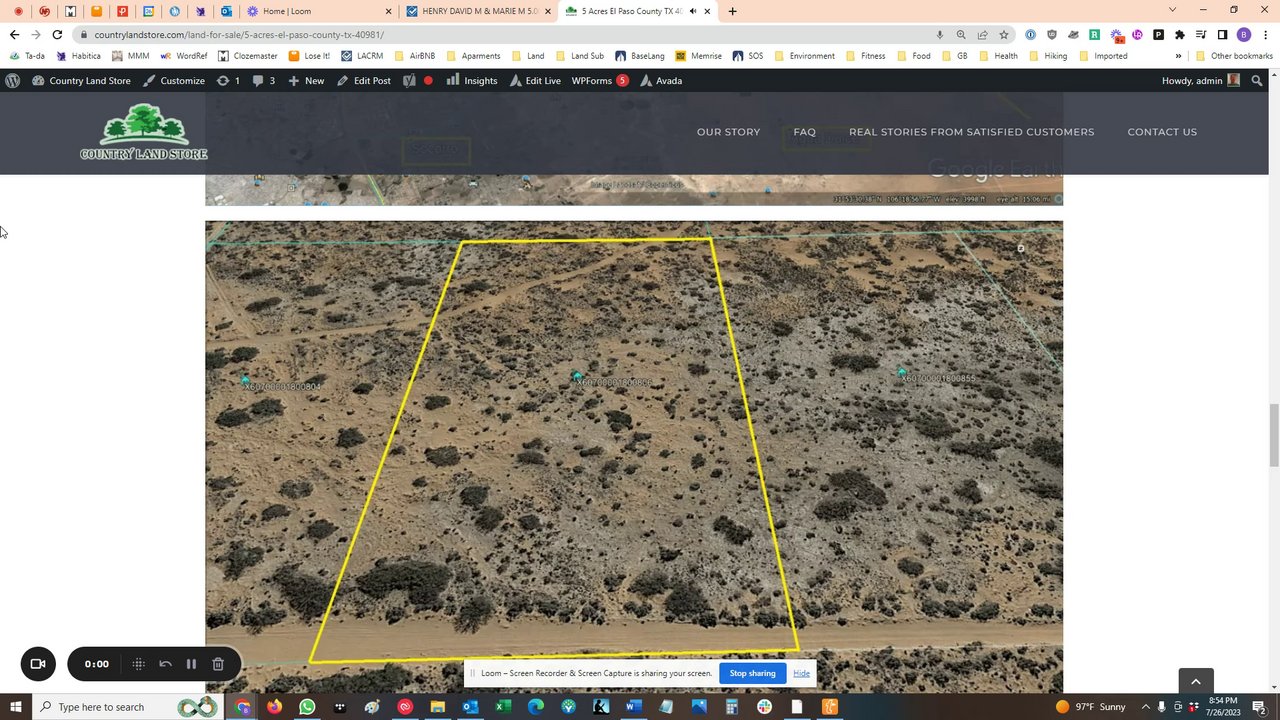Open the CONTACT US menu item
Viewport: 1280px width, 720px height.
1162,132
